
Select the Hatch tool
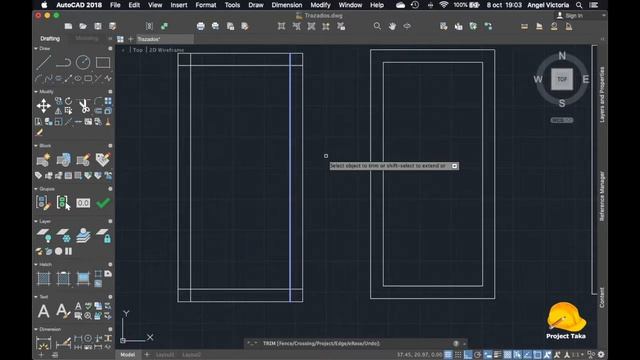coord(44,278)
